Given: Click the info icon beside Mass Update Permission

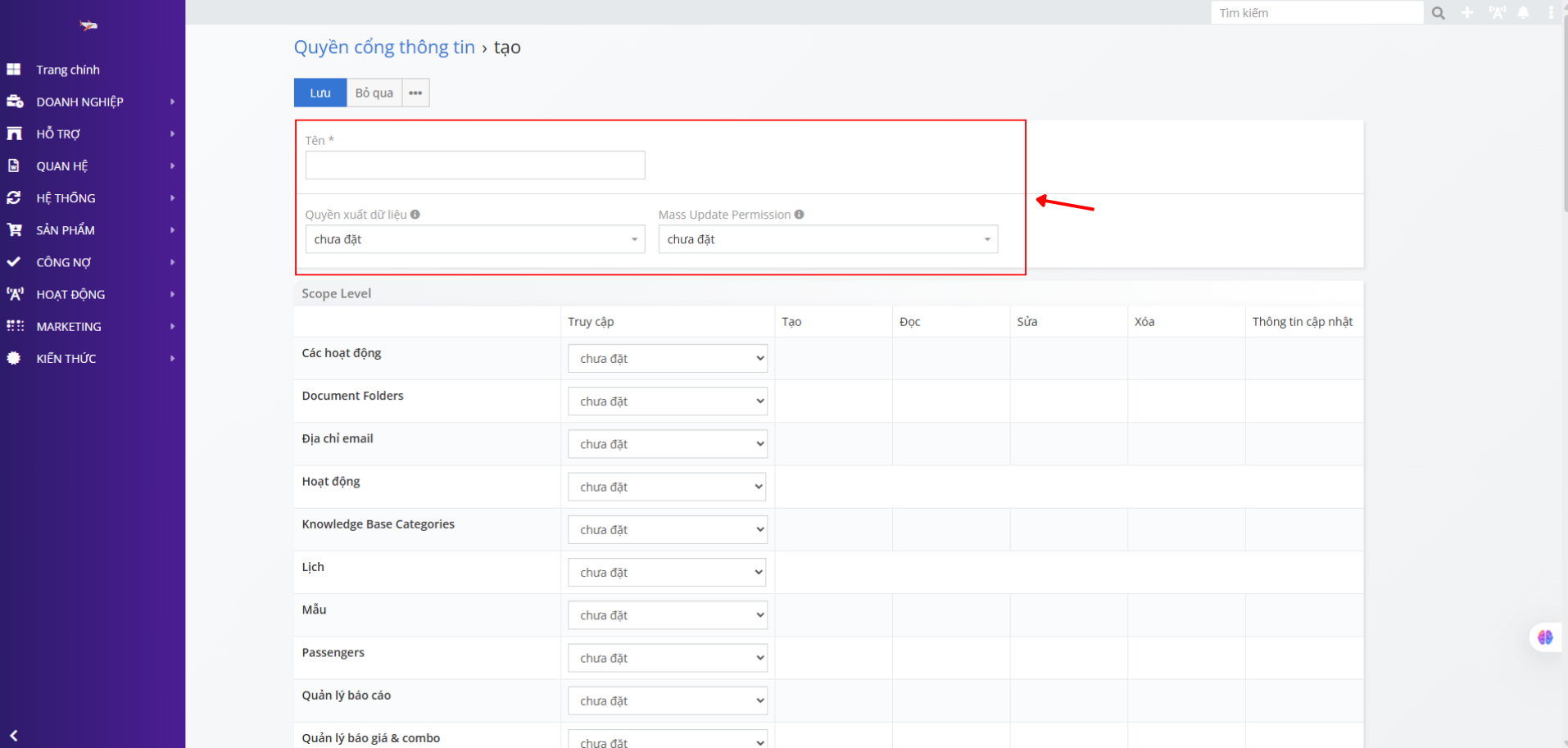Looking at the screenshot, I should click(x=799, y=215).
